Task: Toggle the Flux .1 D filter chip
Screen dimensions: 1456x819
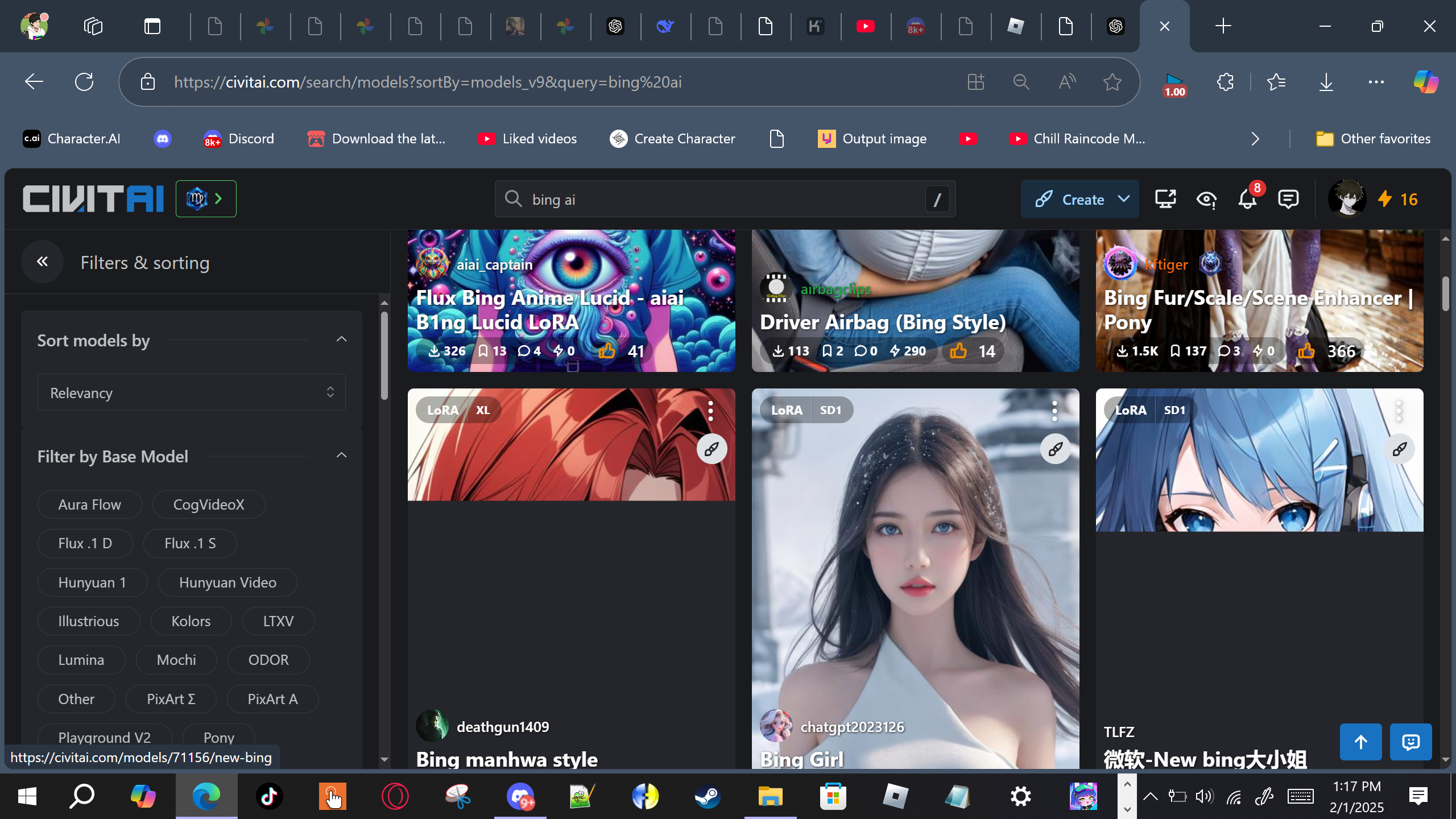Action: click(85, 543)
